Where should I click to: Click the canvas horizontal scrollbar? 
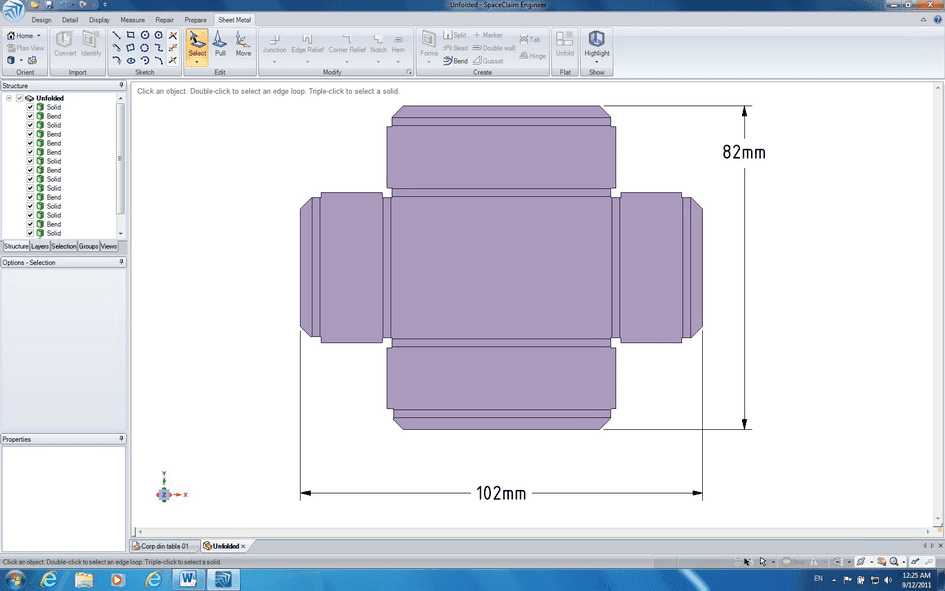pyautogui.click(x=533, y=532)
